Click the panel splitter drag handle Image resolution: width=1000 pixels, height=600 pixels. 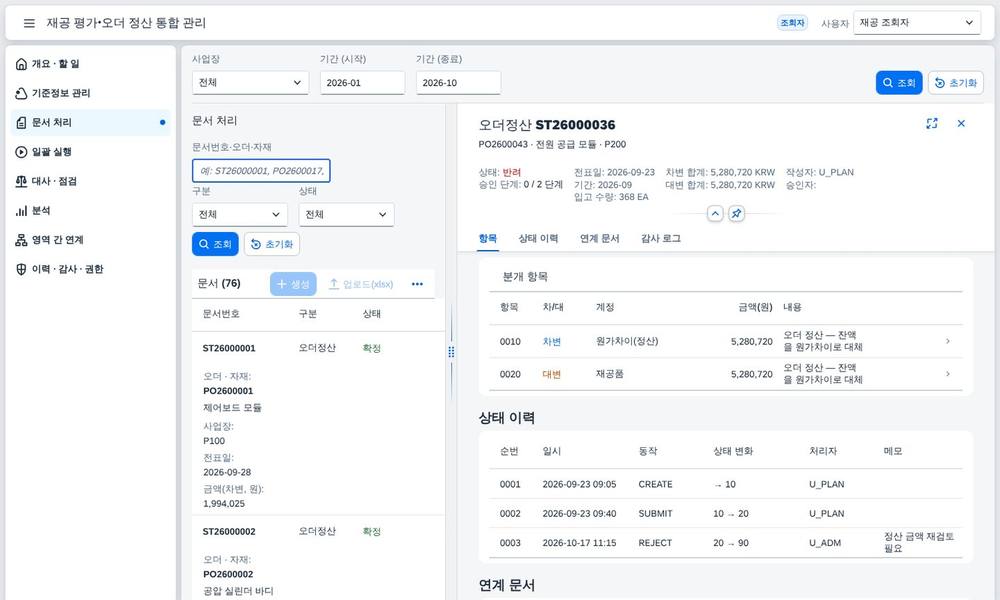point(451,352)
